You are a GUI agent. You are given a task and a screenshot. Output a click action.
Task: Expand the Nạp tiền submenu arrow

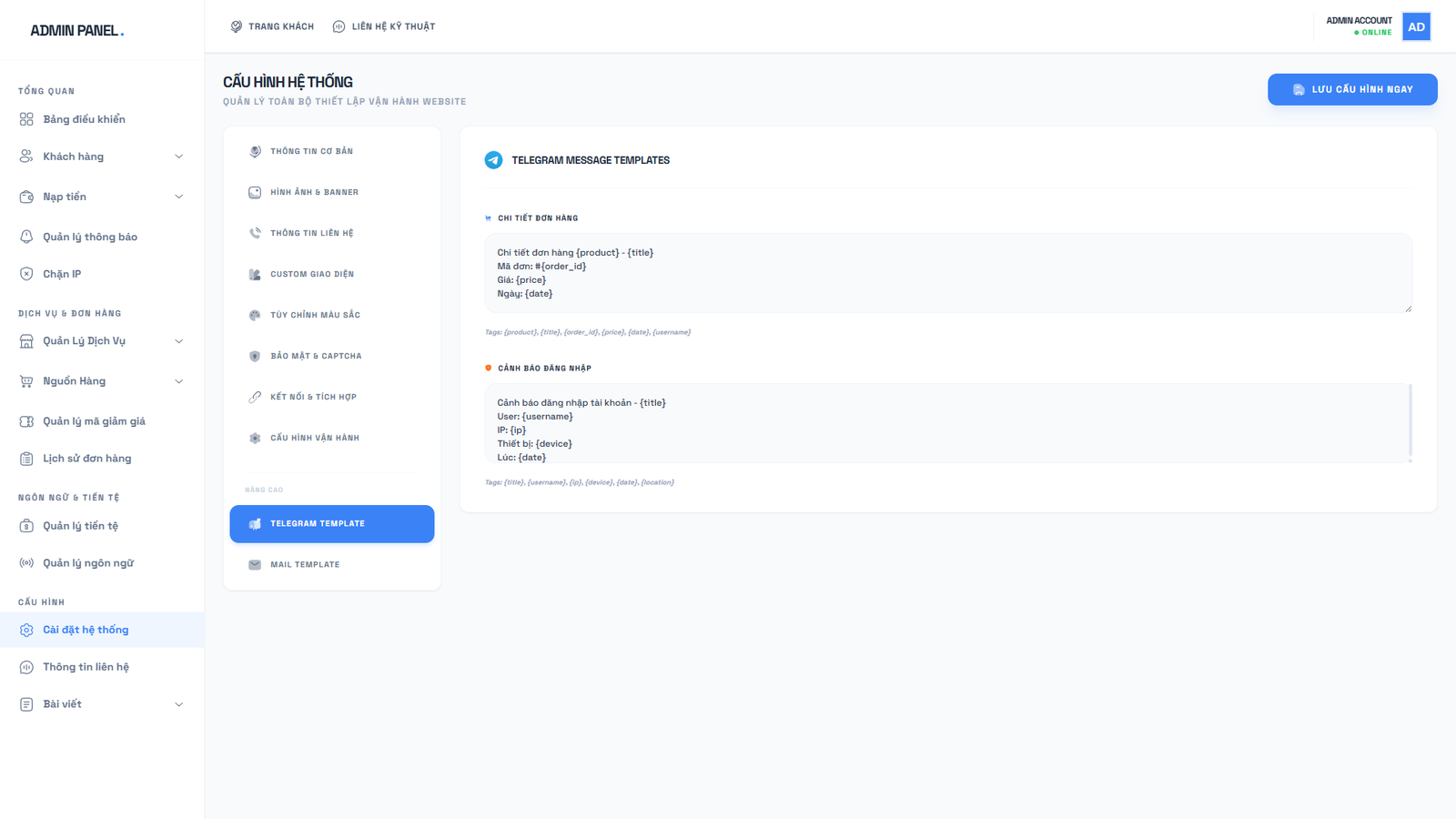tap(178, 197)
